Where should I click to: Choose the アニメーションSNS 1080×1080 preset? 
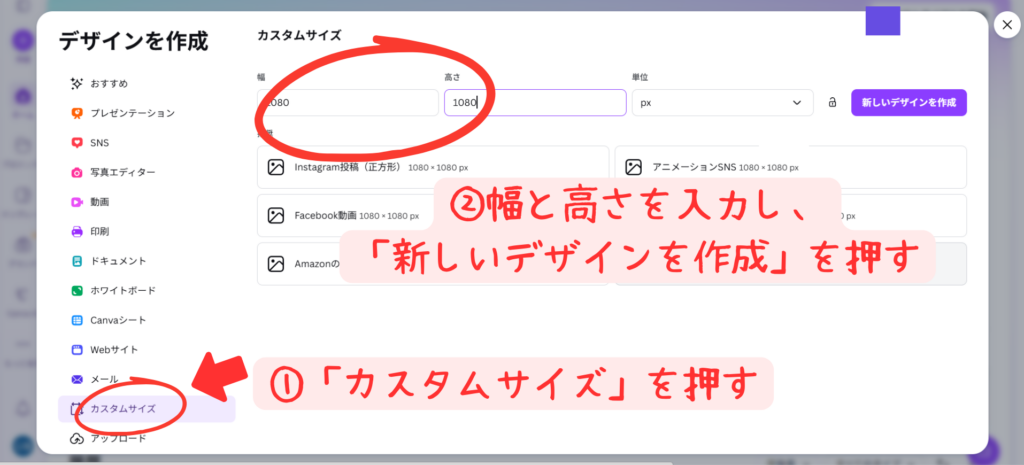[790, 167]
